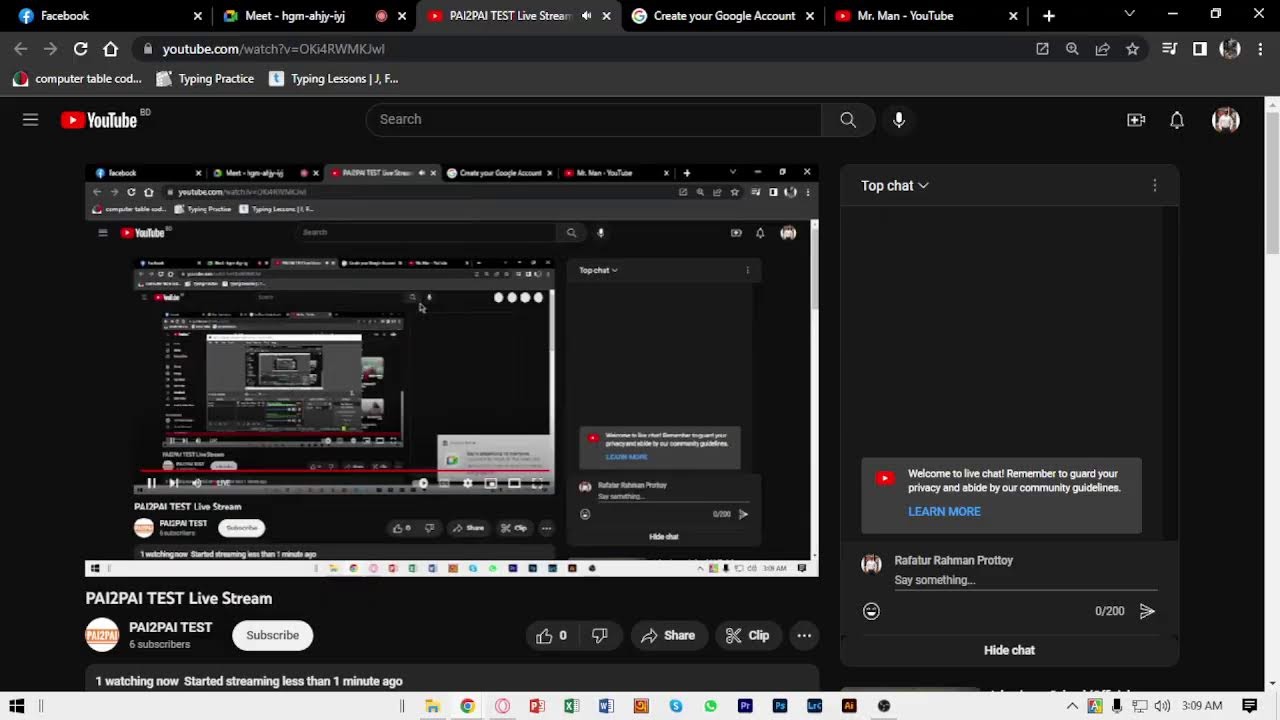The image size is (1280, 720).
Task: Focus the Say something chat field
Action: [x=1025, y=581]
